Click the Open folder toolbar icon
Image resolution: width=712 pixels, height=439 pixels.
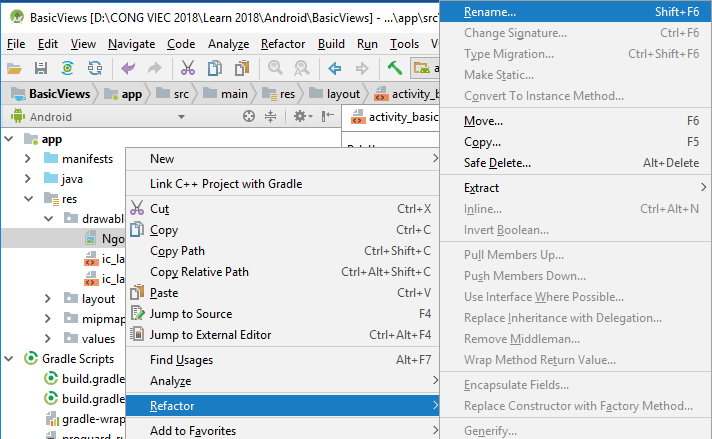point(14,69)
